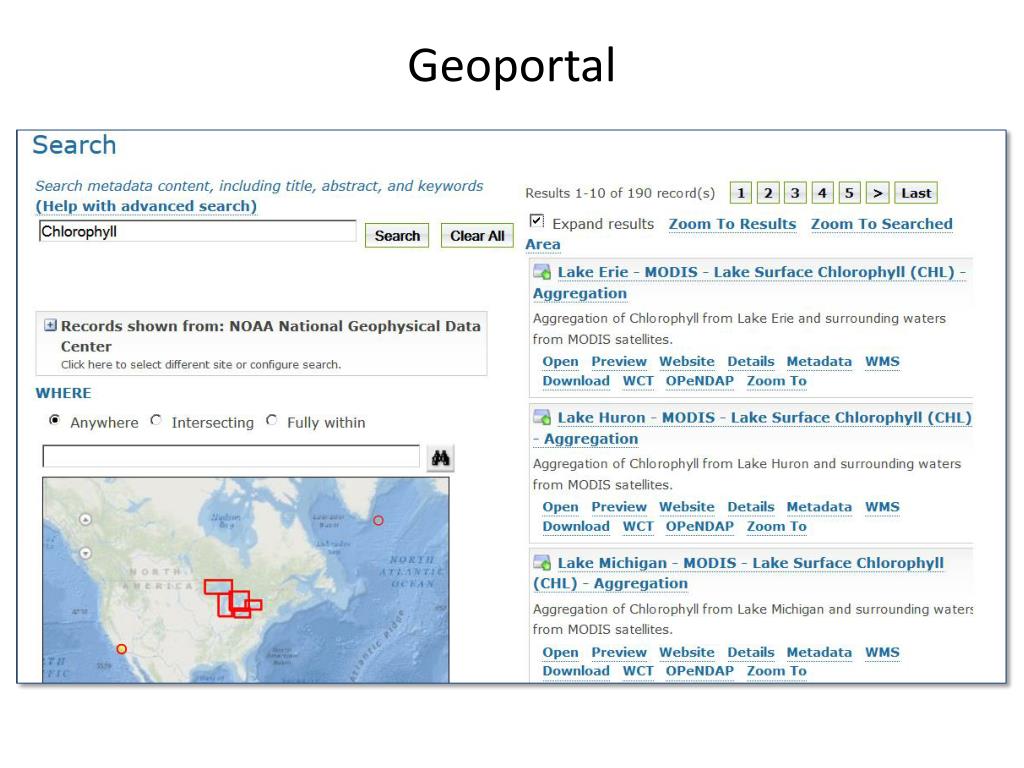Viewport: 1024px width, 768px height.
Task: Select the Fully within radio option
Action: point(272,420)
